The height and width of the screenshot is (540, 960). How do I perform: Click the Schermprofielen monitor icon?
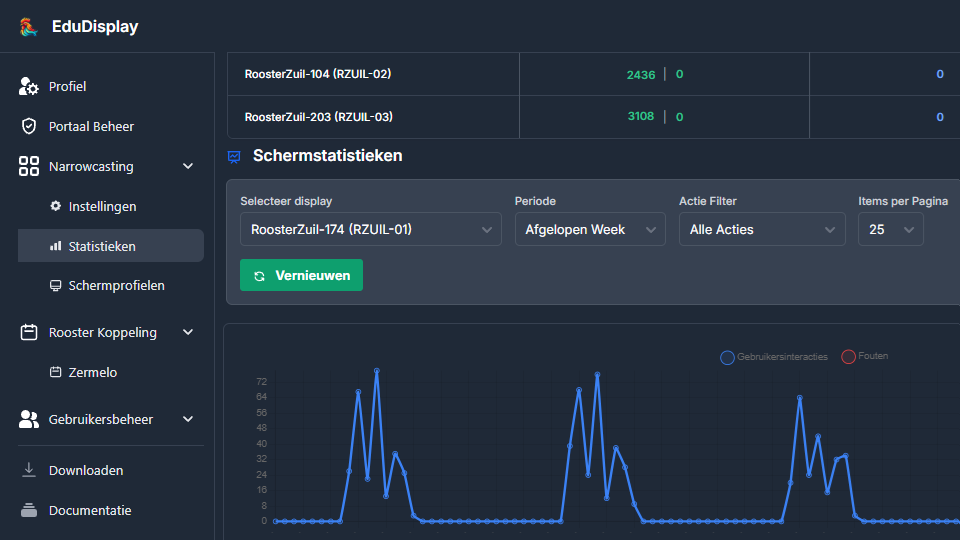(56, 286)
